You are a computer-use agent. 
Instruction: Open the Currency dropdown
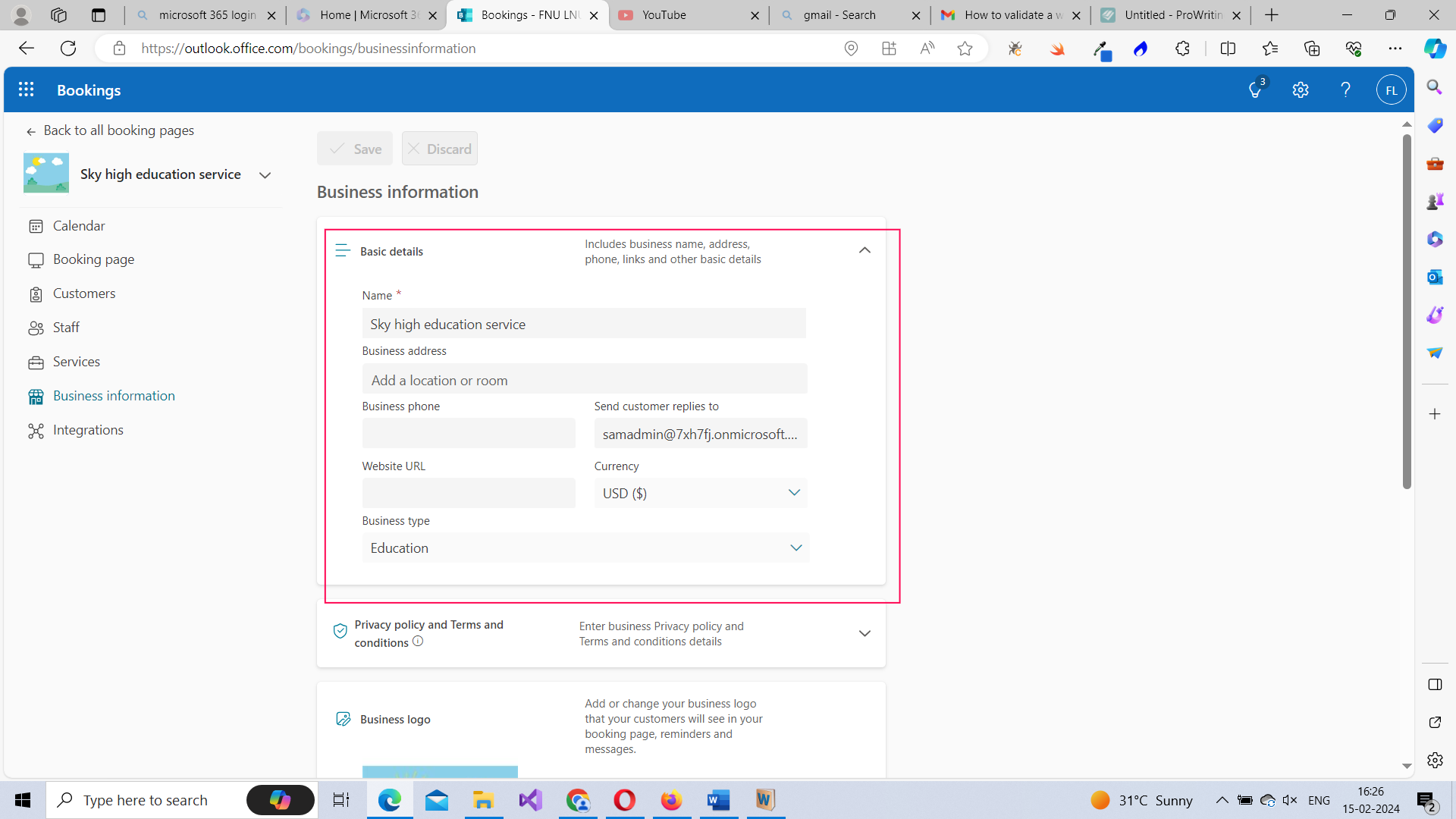tap(793, 492)
